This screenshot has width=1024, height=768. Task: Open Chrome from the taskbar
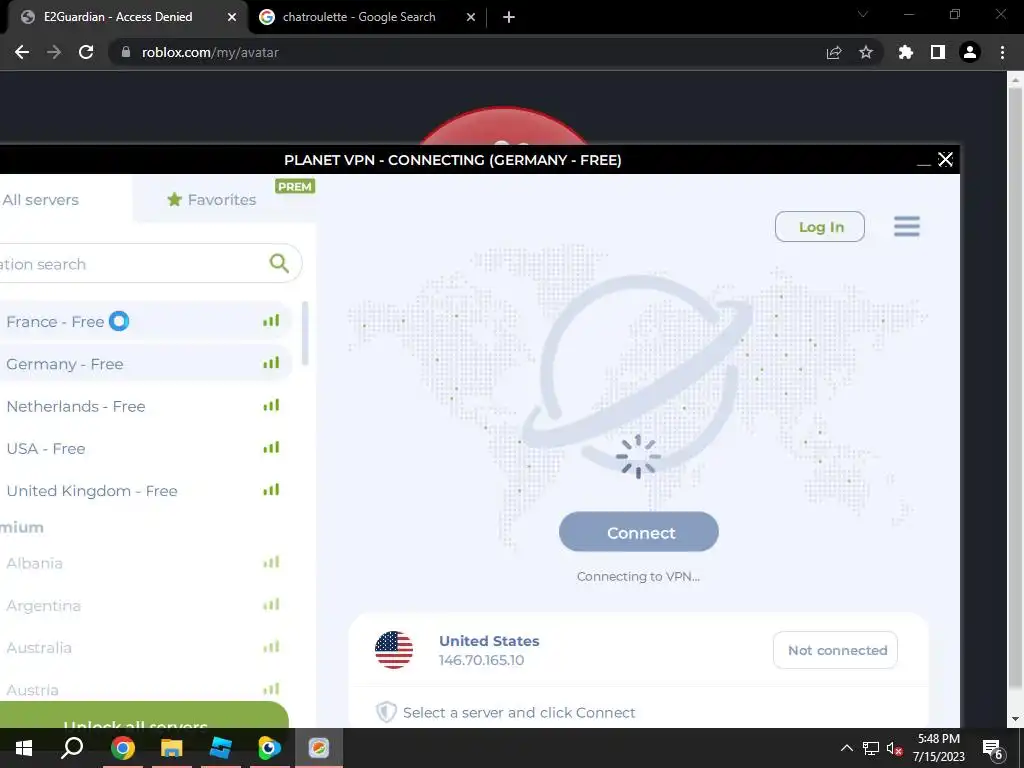click(x=122, y=748)
